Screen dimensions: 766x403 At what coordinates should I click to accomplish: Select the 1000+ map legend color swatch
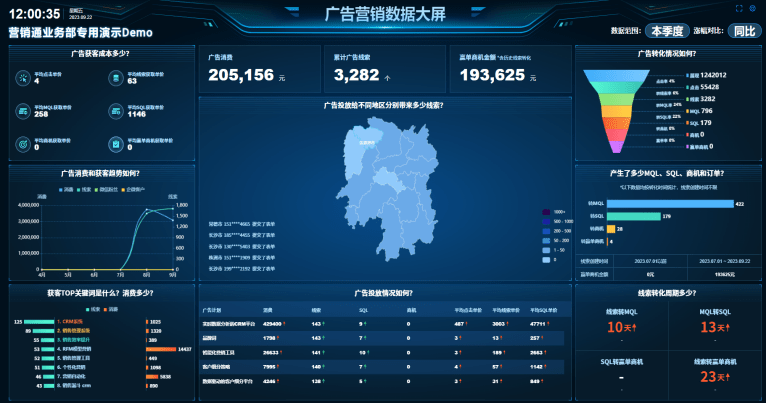pos(544,212)
